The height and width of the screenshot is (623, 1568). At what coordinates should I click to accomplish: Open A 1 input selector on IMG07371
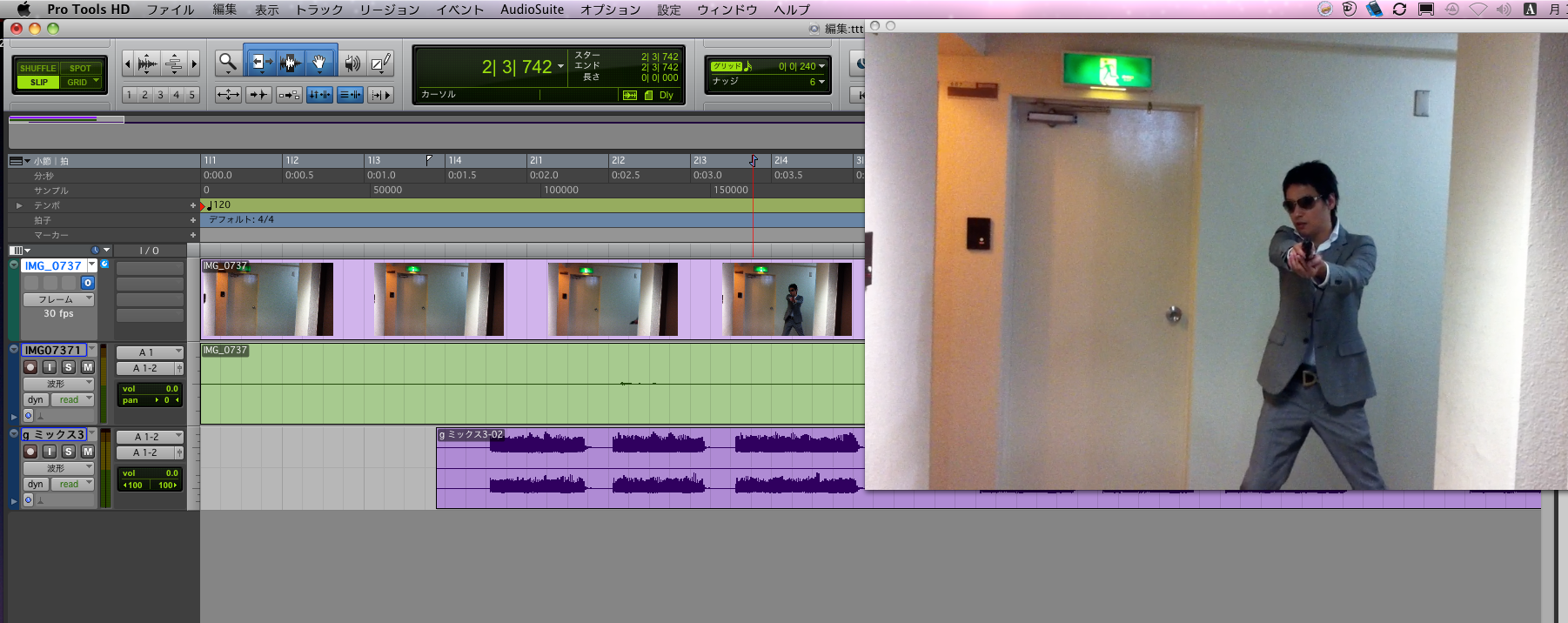pyautogui.click(x=150, y=352)
